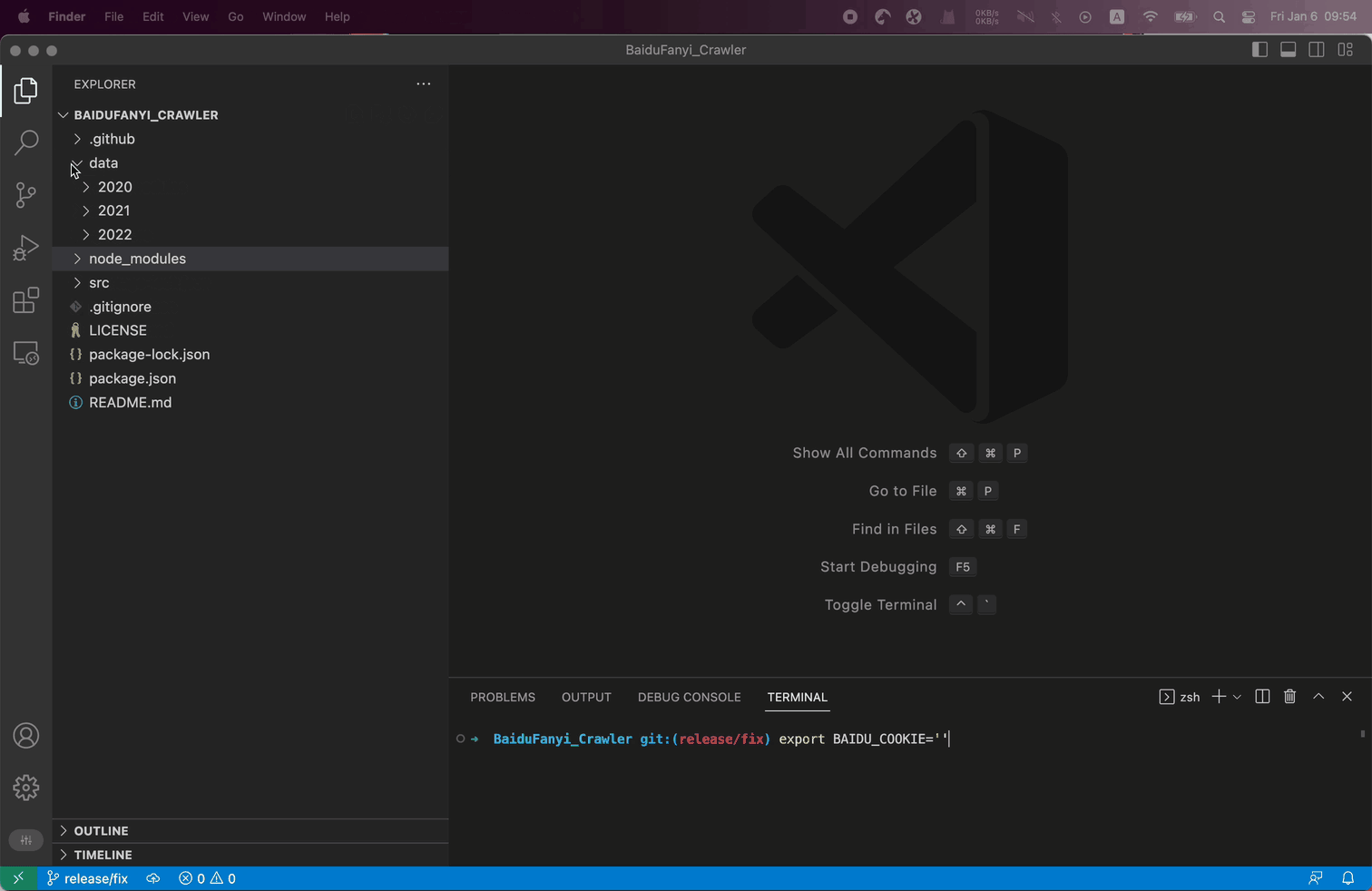This screenshot has width=1372, height=891.
Task: Click the date and time clock
Action: coord(1313,16)
